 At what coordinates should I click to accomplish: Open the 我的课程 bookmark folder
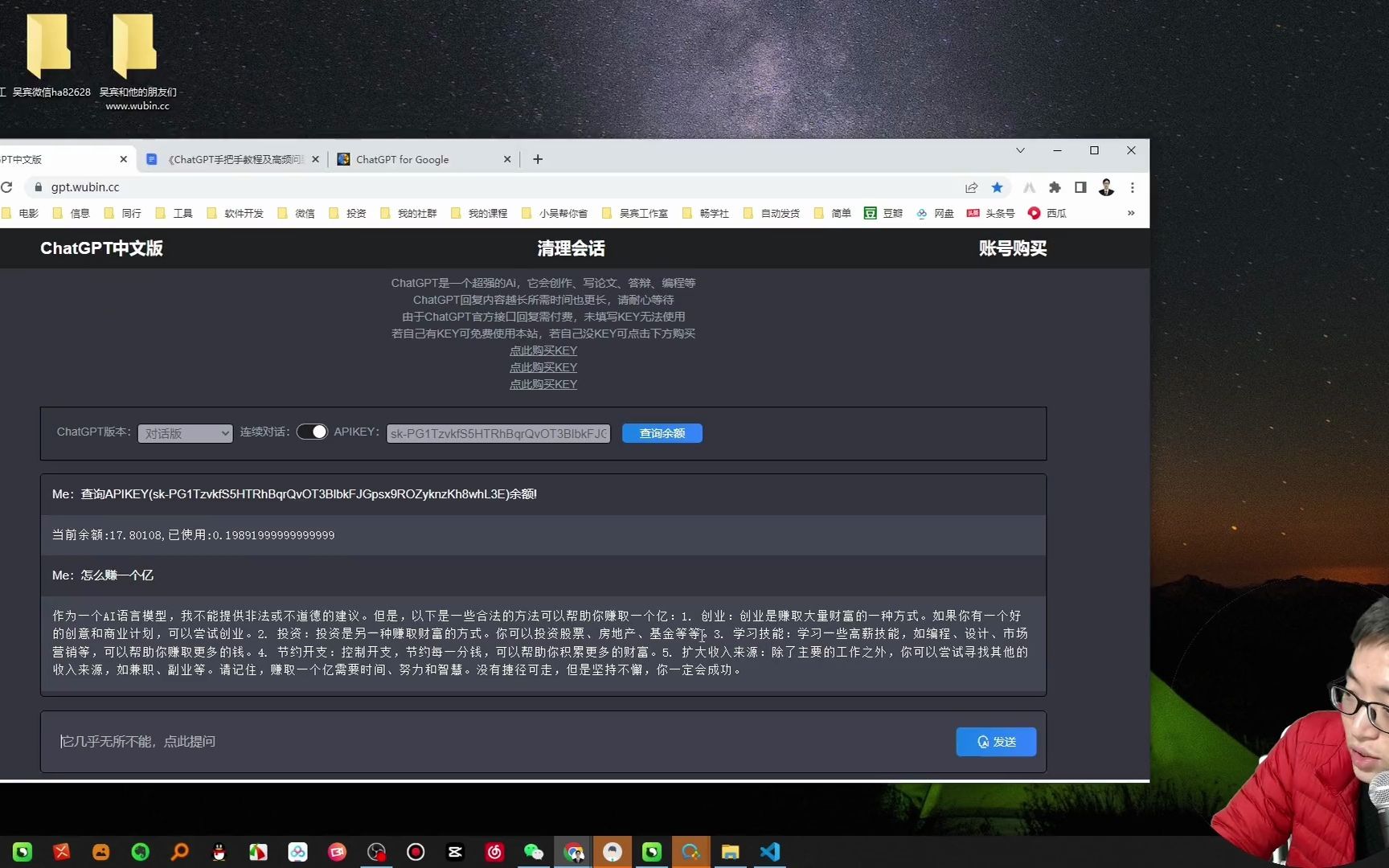pyautogui.click(x=479, y=213)
